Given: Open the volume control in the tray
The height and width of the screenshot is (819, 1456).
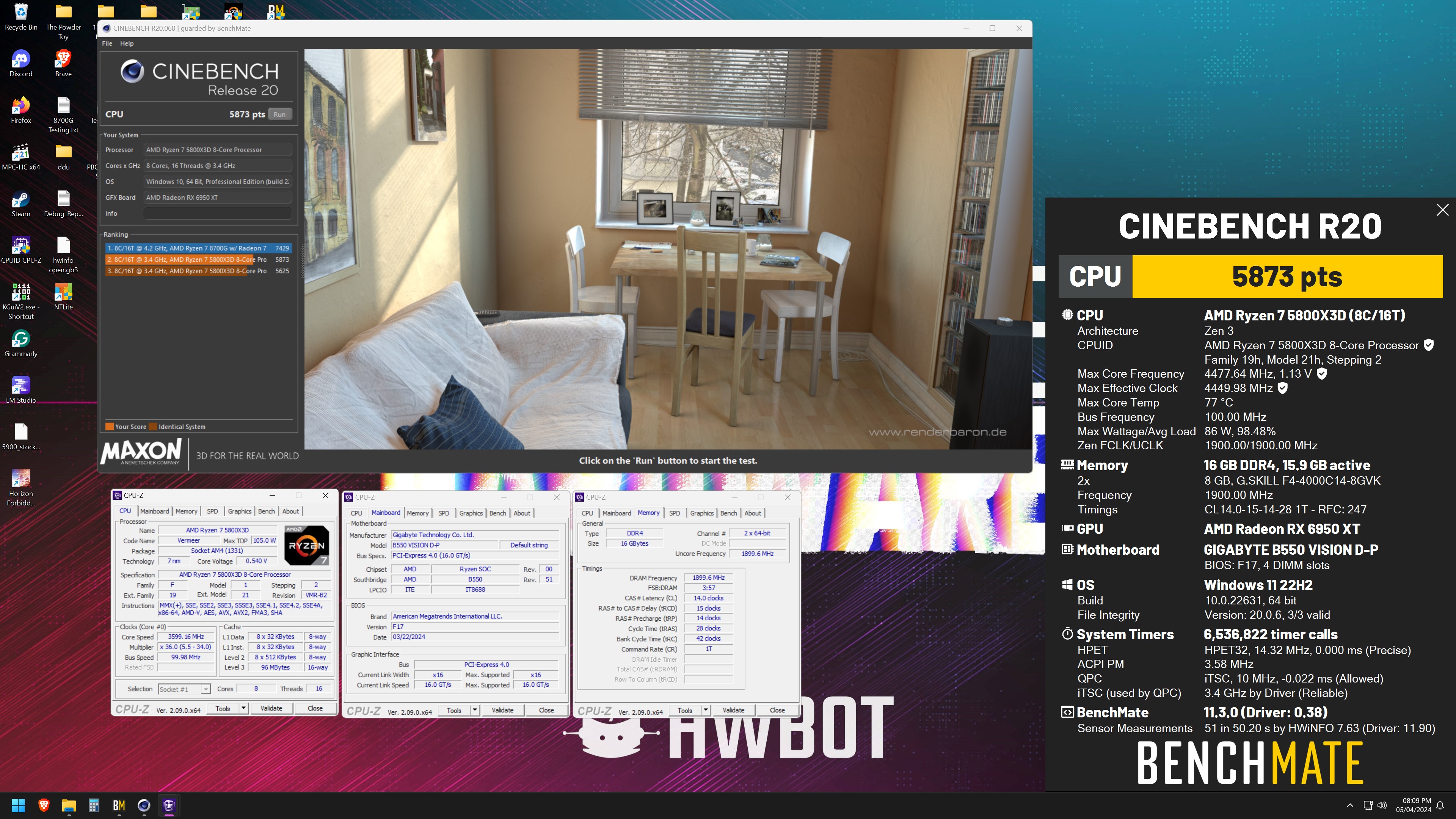Looking at the screenshot, I should point(1382,805).
